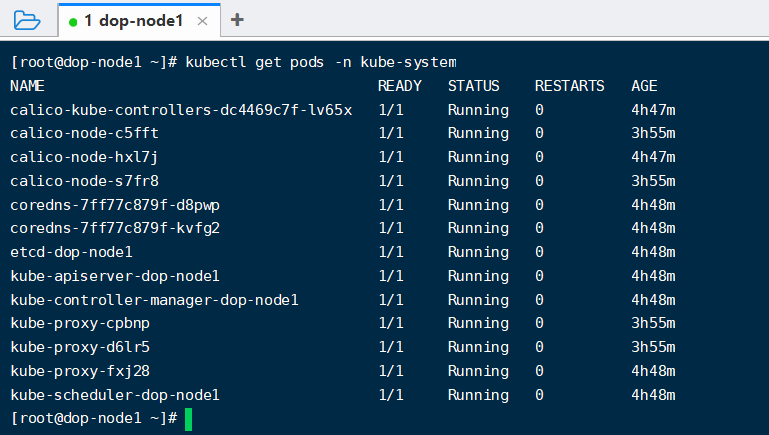Click the kube-proxy-d6lr5 pod name
Image resolution: width=769 pixels, height=435 pixels.
click(x=80, y=347)
